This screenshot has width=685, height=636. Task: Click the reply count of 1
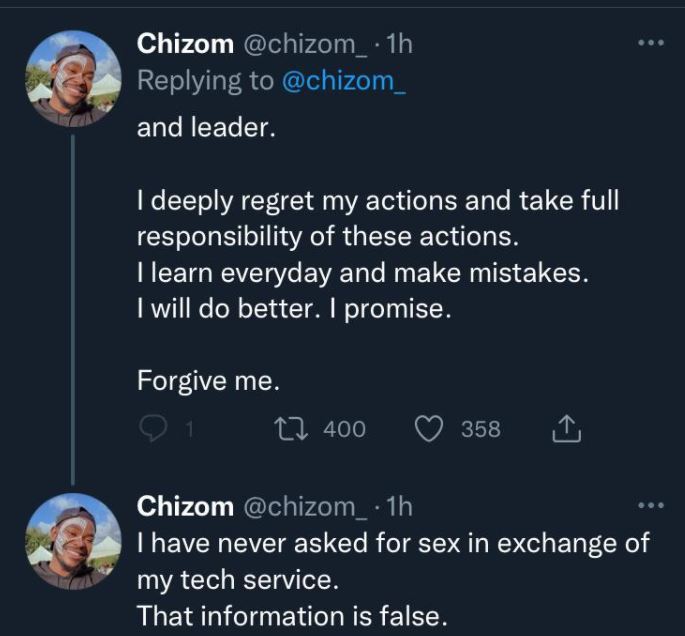click(x=188, y=429)
